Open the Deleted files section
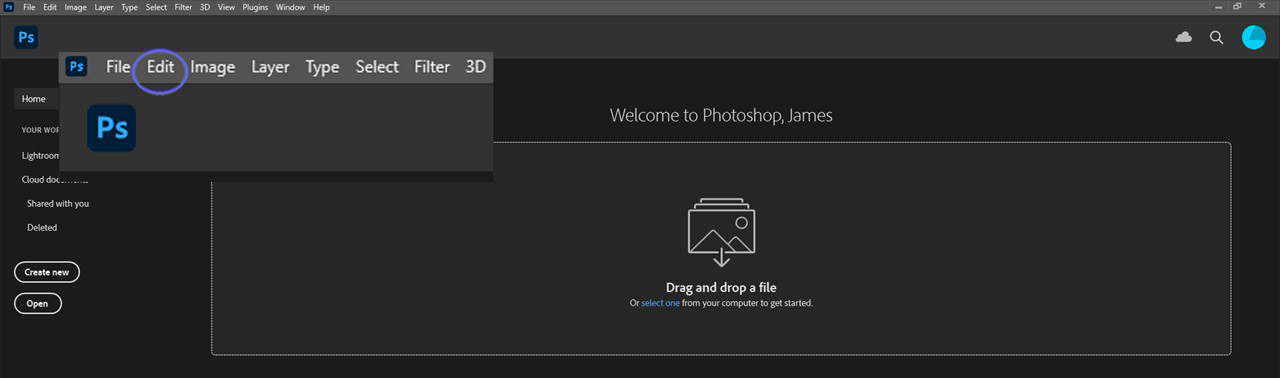This screenshot has width=1280, height=378. 42,227
